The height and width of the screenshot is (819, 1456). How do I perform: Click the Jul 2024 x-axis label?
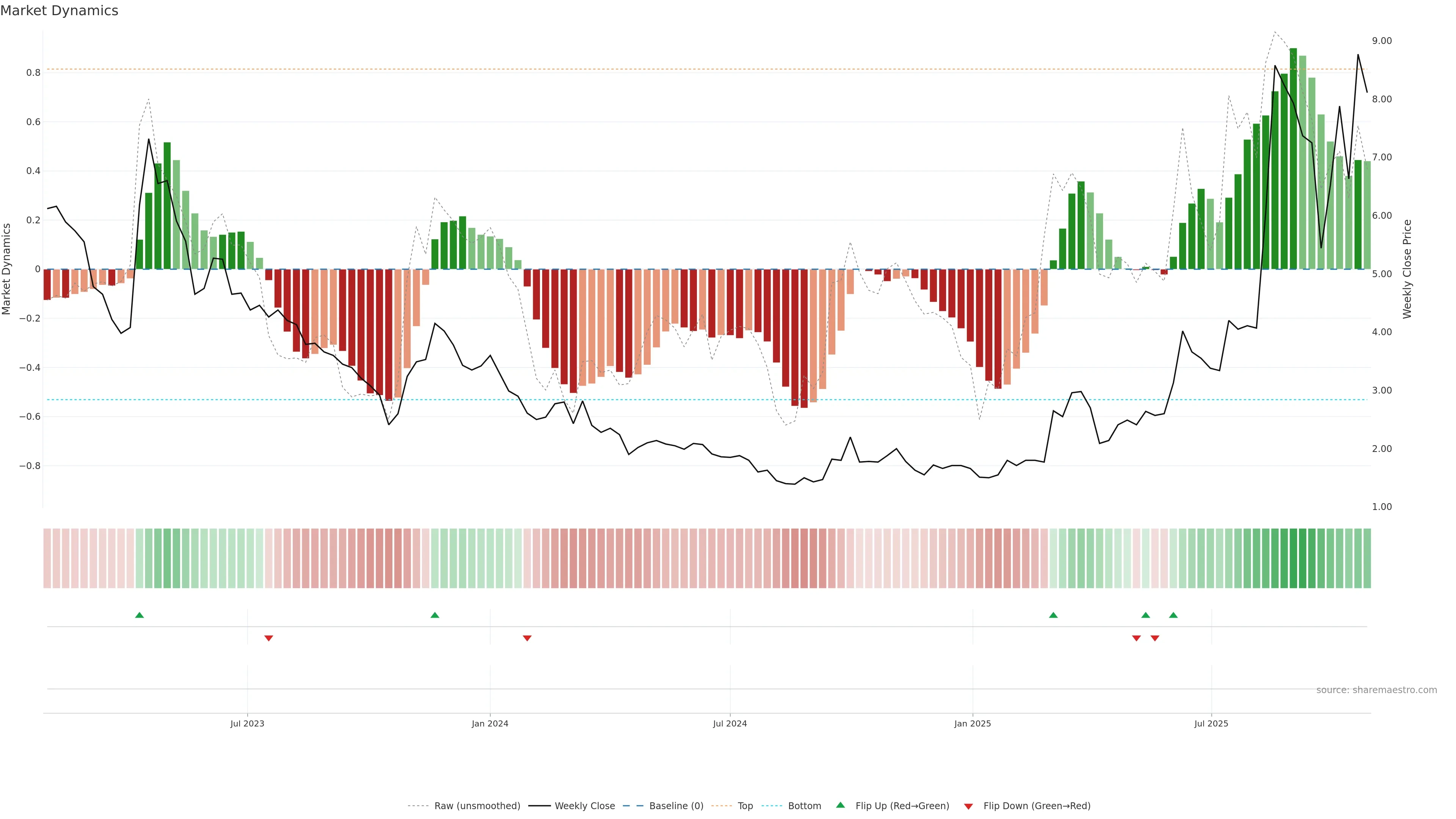[x=730, y=723]
